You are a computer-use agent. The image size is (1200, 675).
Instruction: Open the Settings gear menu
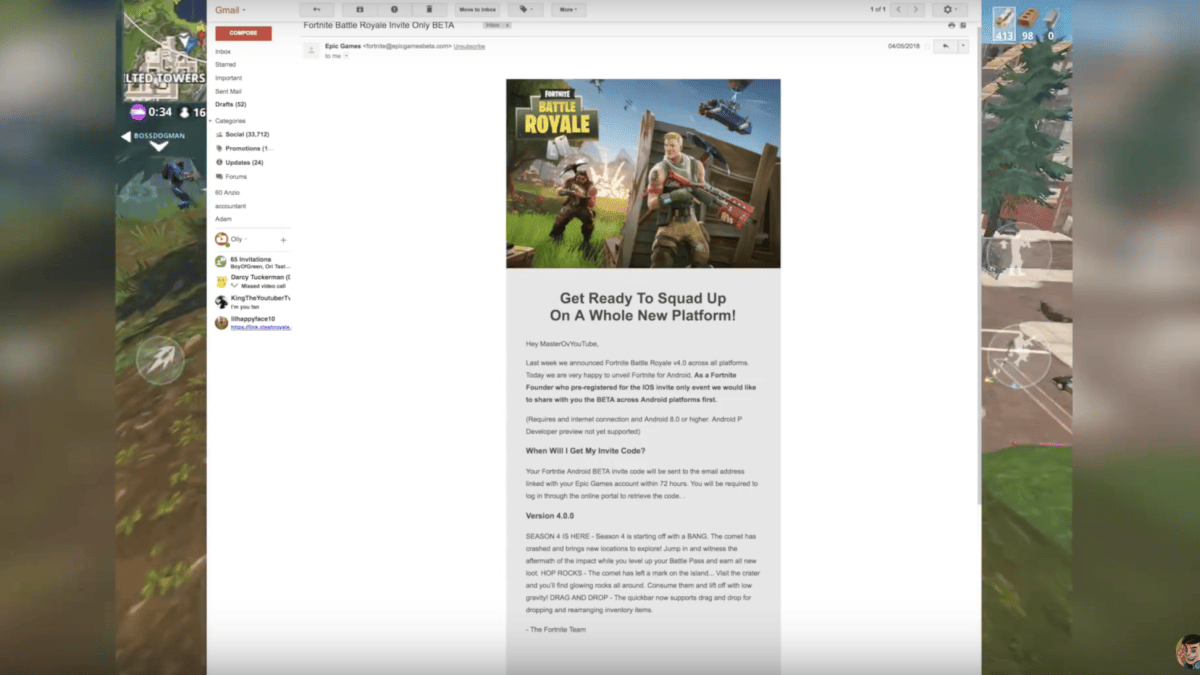coord(950,9)
